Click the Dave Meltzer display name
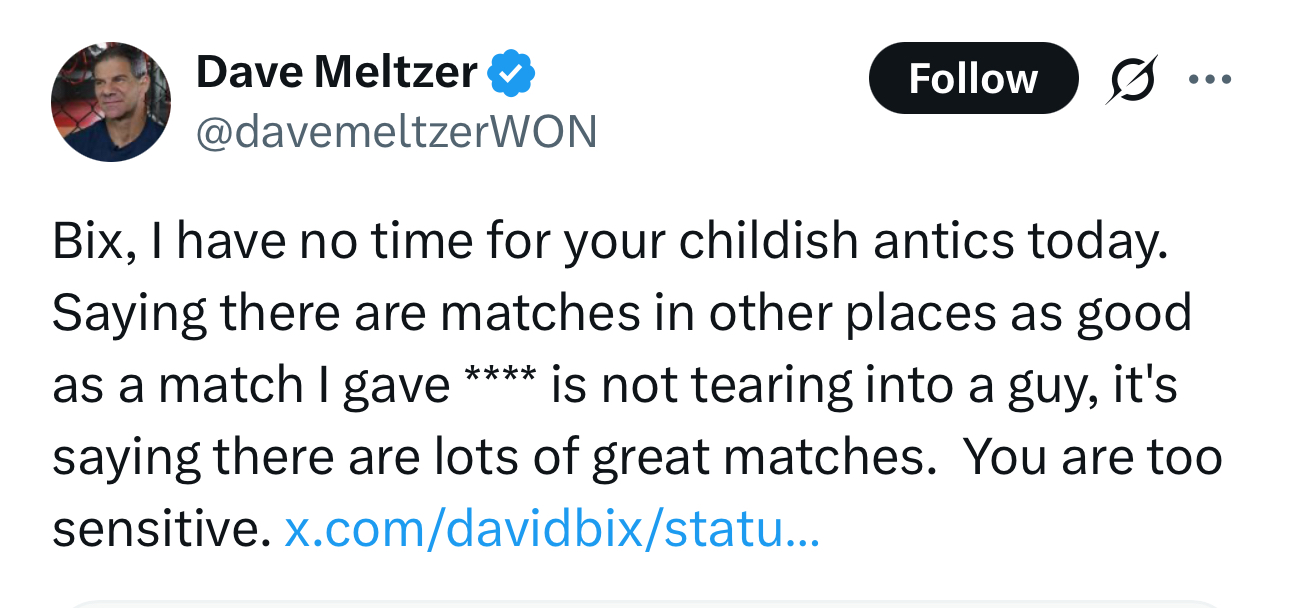The height and width of the screenshot is (608, 1290). tap(336, 72)
